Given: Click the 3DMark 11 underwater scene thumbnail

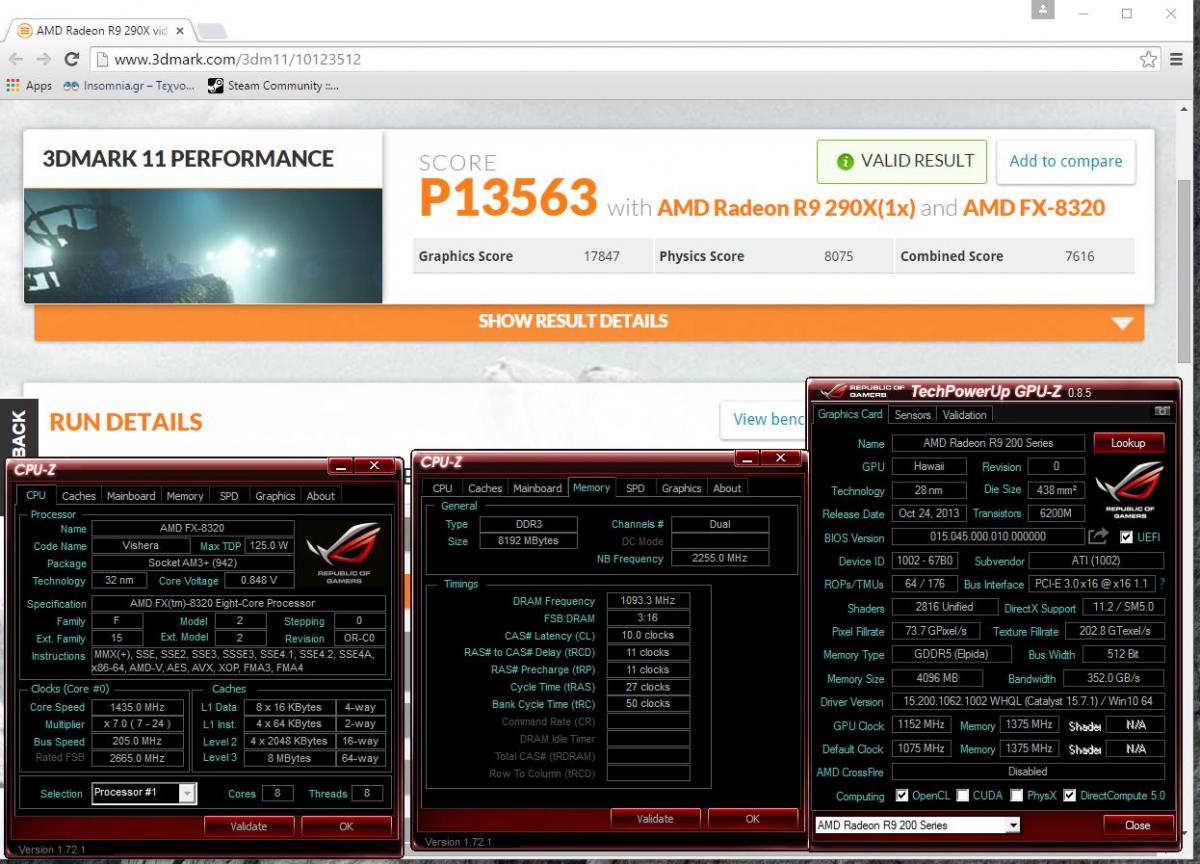Looking at the screenshot, I should point(203,245).
